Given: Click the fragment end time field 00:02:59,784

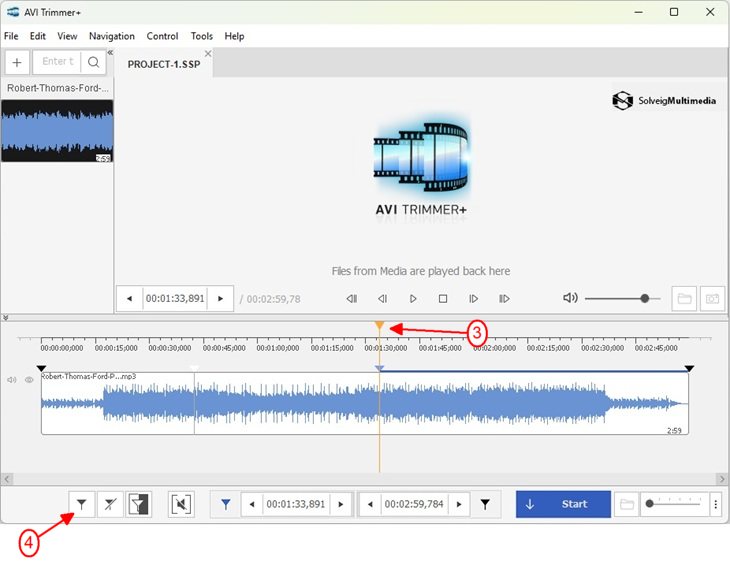Looking at the screenshot, I should pos(414,504).
